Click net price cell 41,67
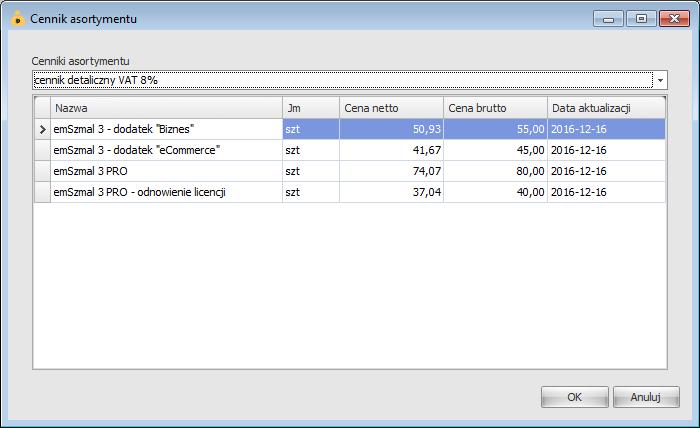 pyautogui.click(x=392, y=150)
